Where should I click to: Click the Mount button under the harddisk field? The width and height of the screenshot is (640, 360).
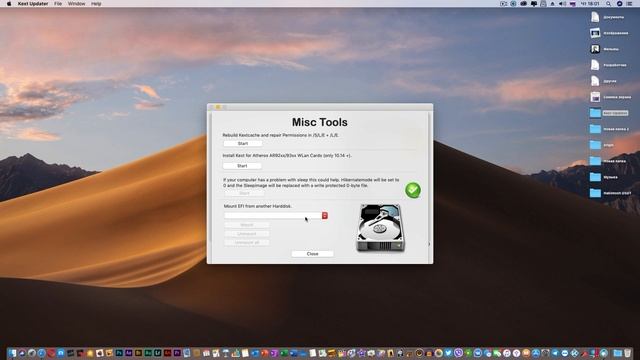pyautogui.click(x=247, y=225)
